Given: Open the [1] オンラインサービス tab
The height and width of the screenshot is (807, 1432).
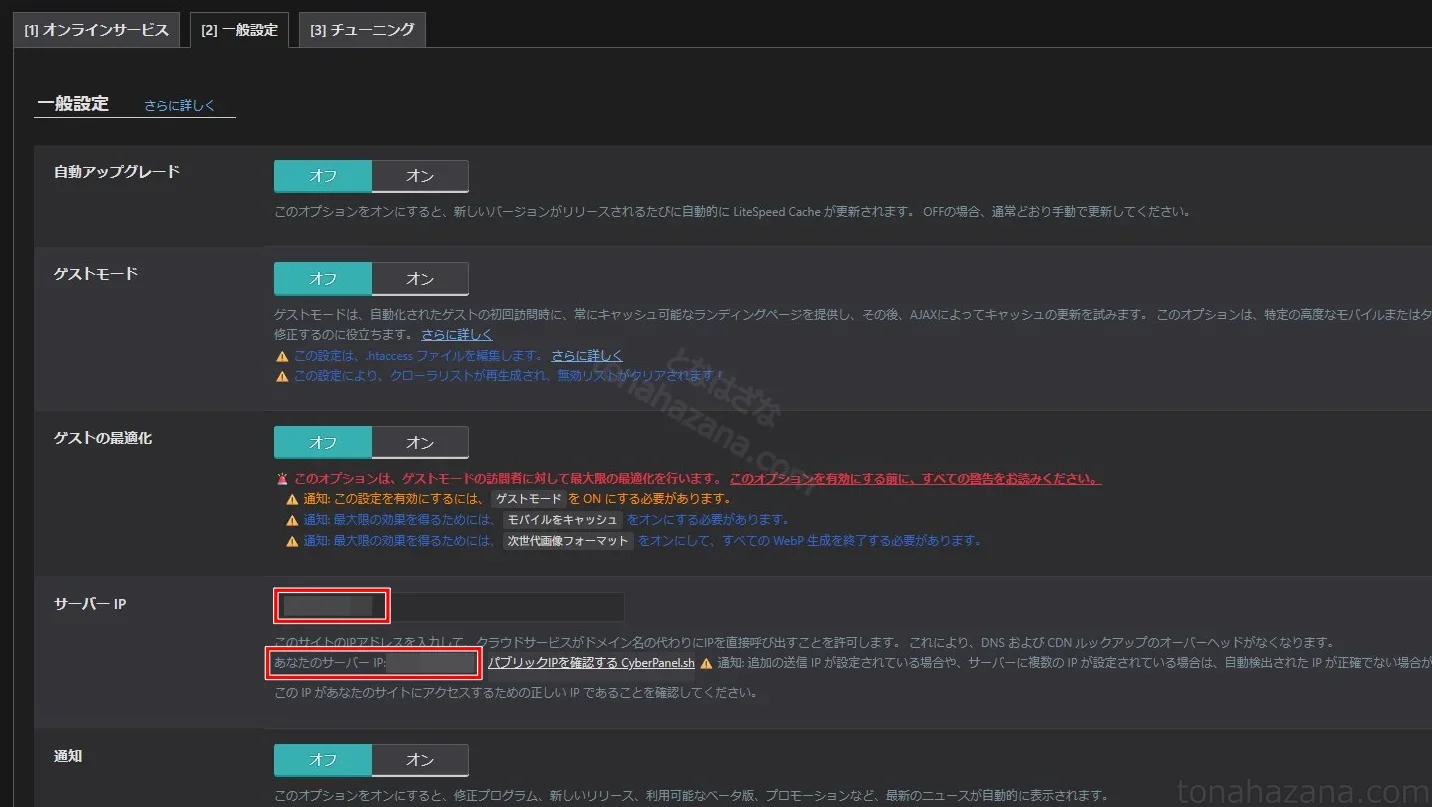Looking at the screenshot, I should 96,30.
